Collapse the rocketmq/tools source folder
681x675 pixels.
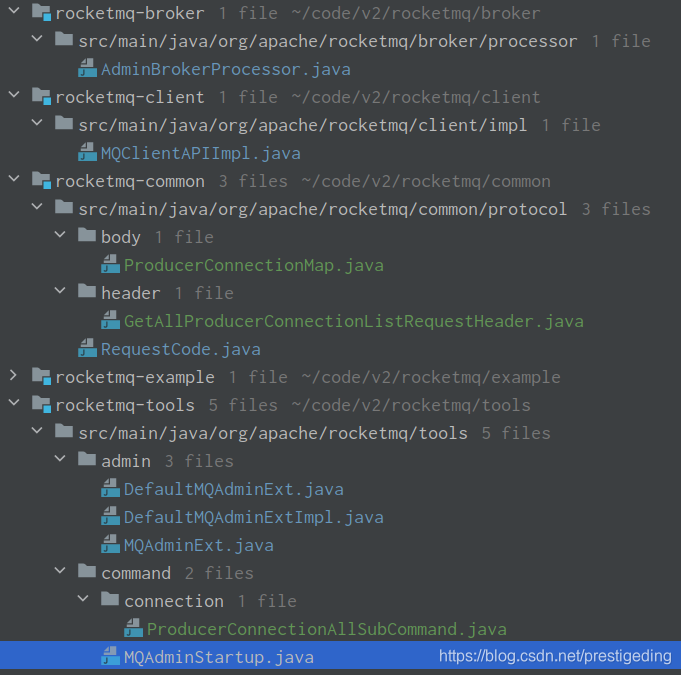(37, 430)
